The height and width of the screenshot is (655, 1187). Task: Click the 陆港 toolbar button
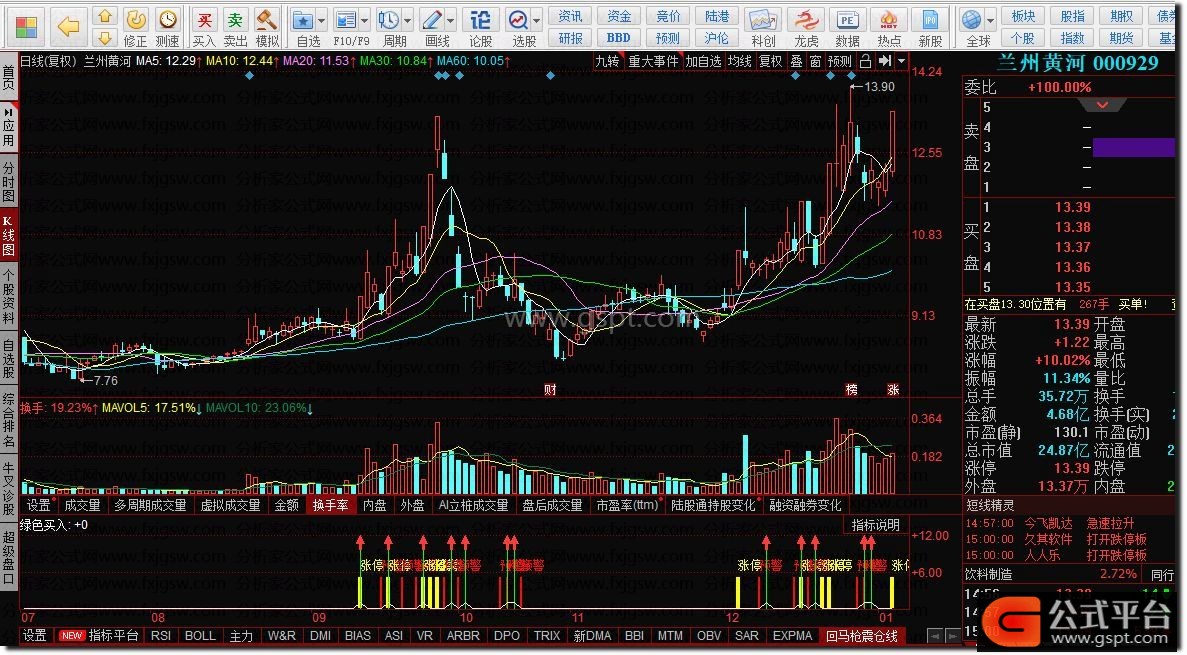[716, 16]
